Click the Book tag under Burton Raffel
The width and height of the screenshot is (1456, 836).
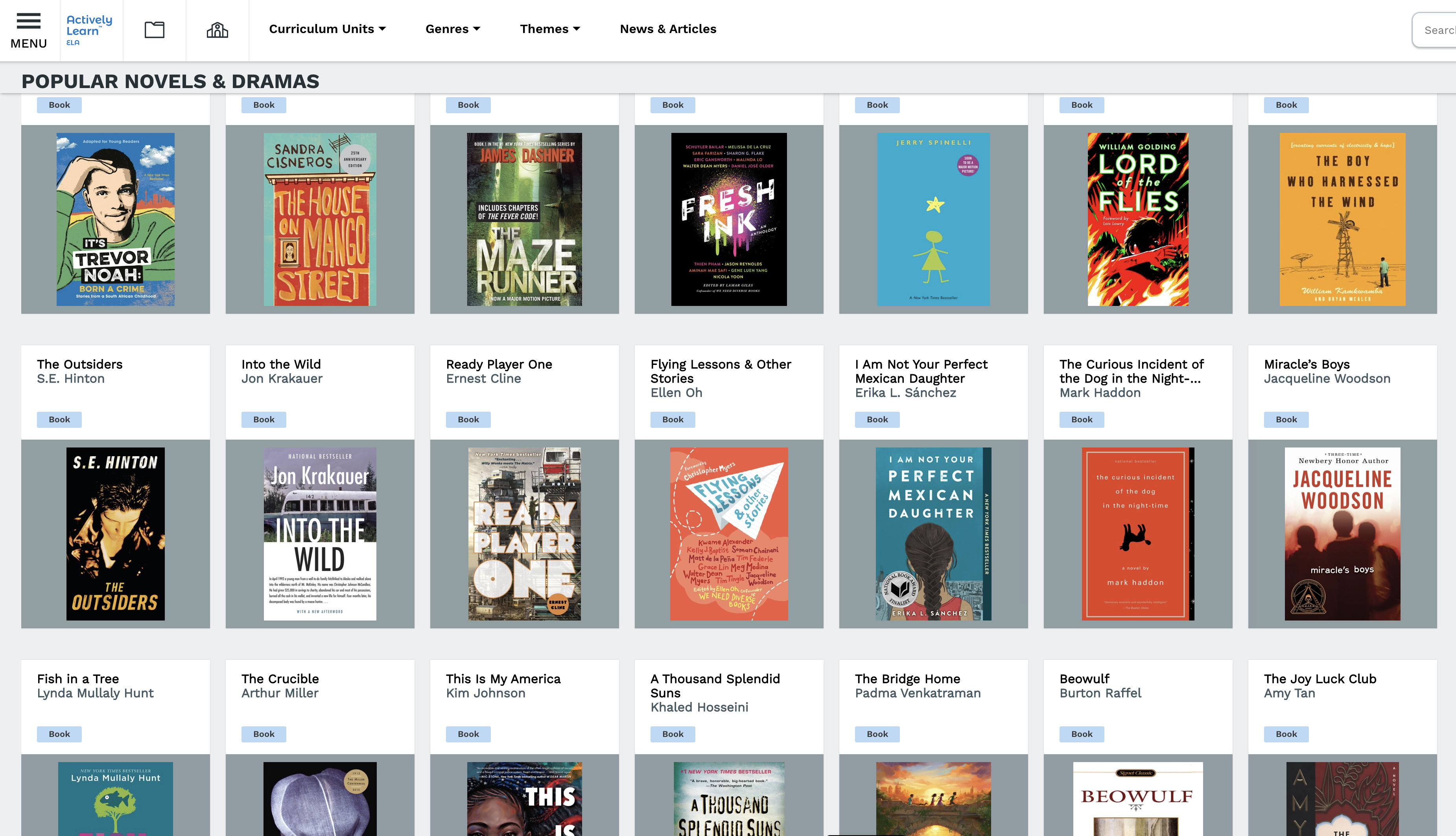pos(1082,734)
